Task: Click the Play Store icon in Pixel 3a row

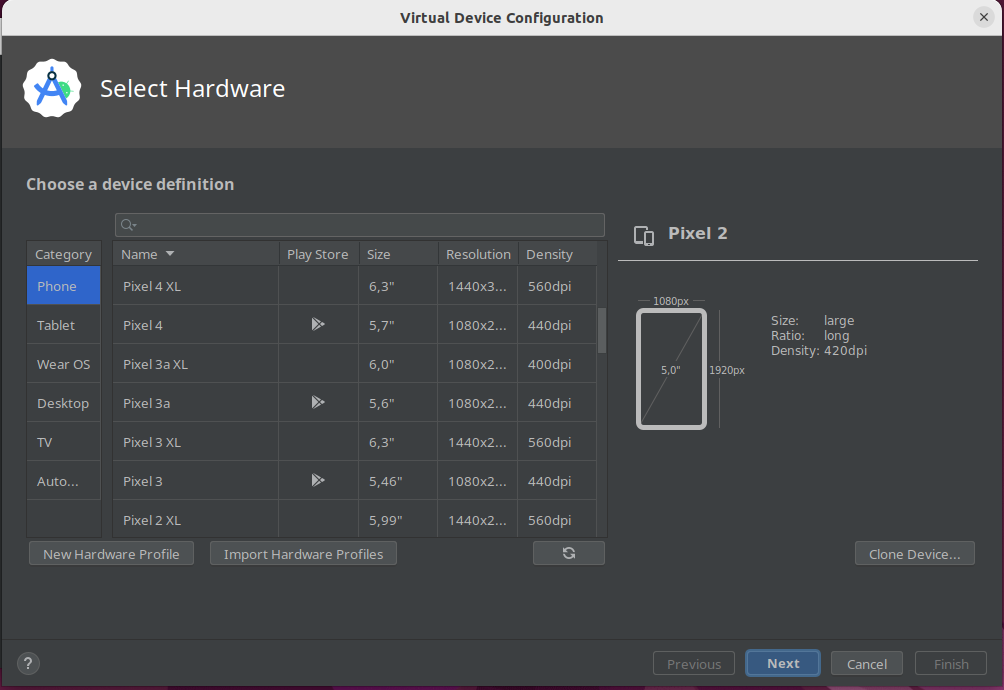Action: [318, 402]
